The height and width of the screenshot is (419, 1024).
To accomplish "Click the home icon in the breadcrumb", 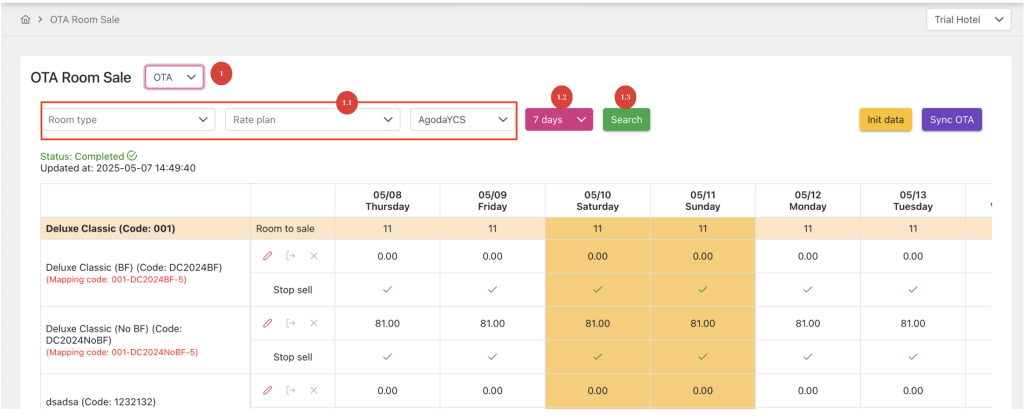I will pos(25,19).
